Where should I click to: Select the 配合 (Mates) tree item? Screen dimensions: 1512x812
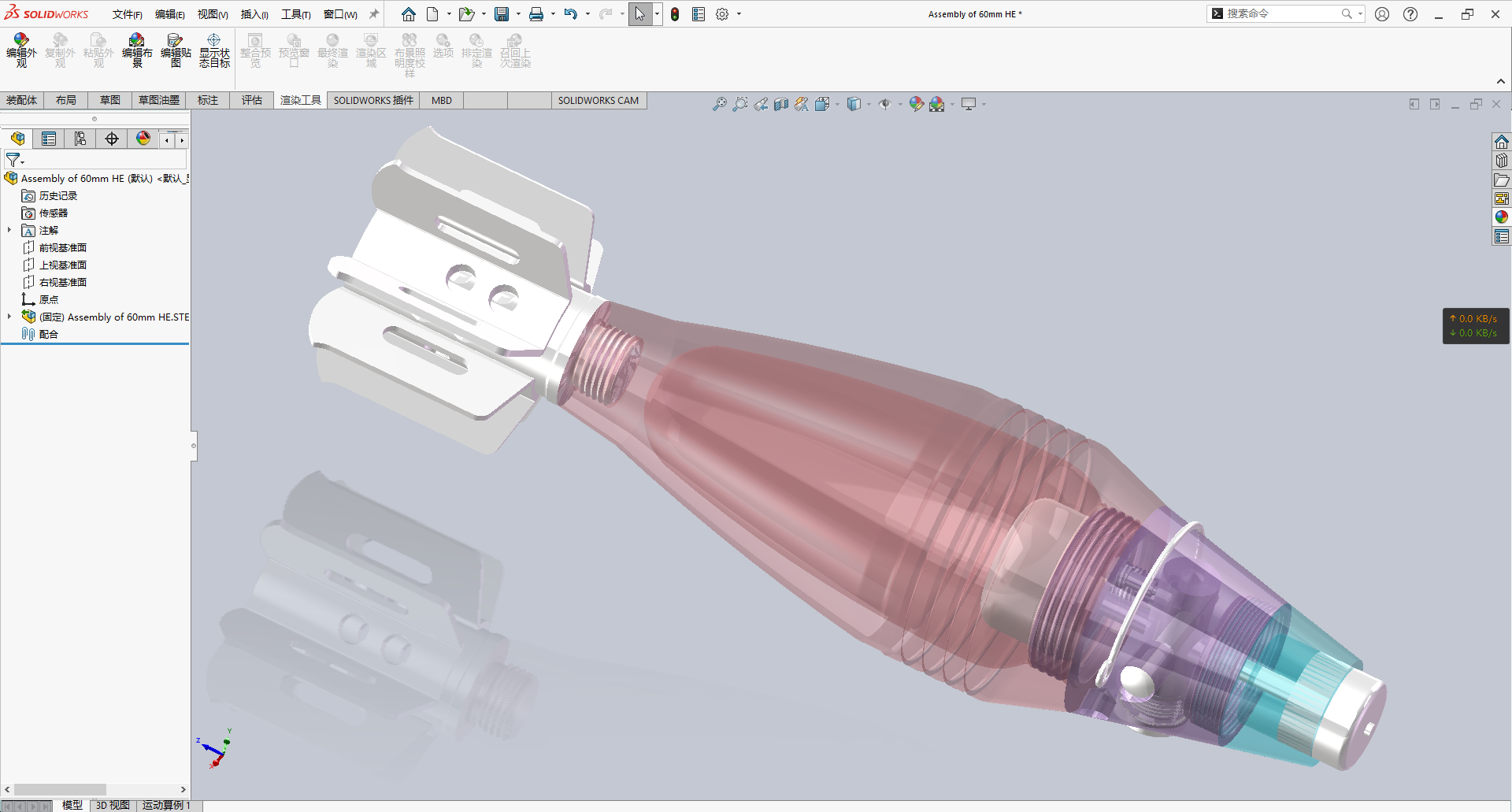49,334
